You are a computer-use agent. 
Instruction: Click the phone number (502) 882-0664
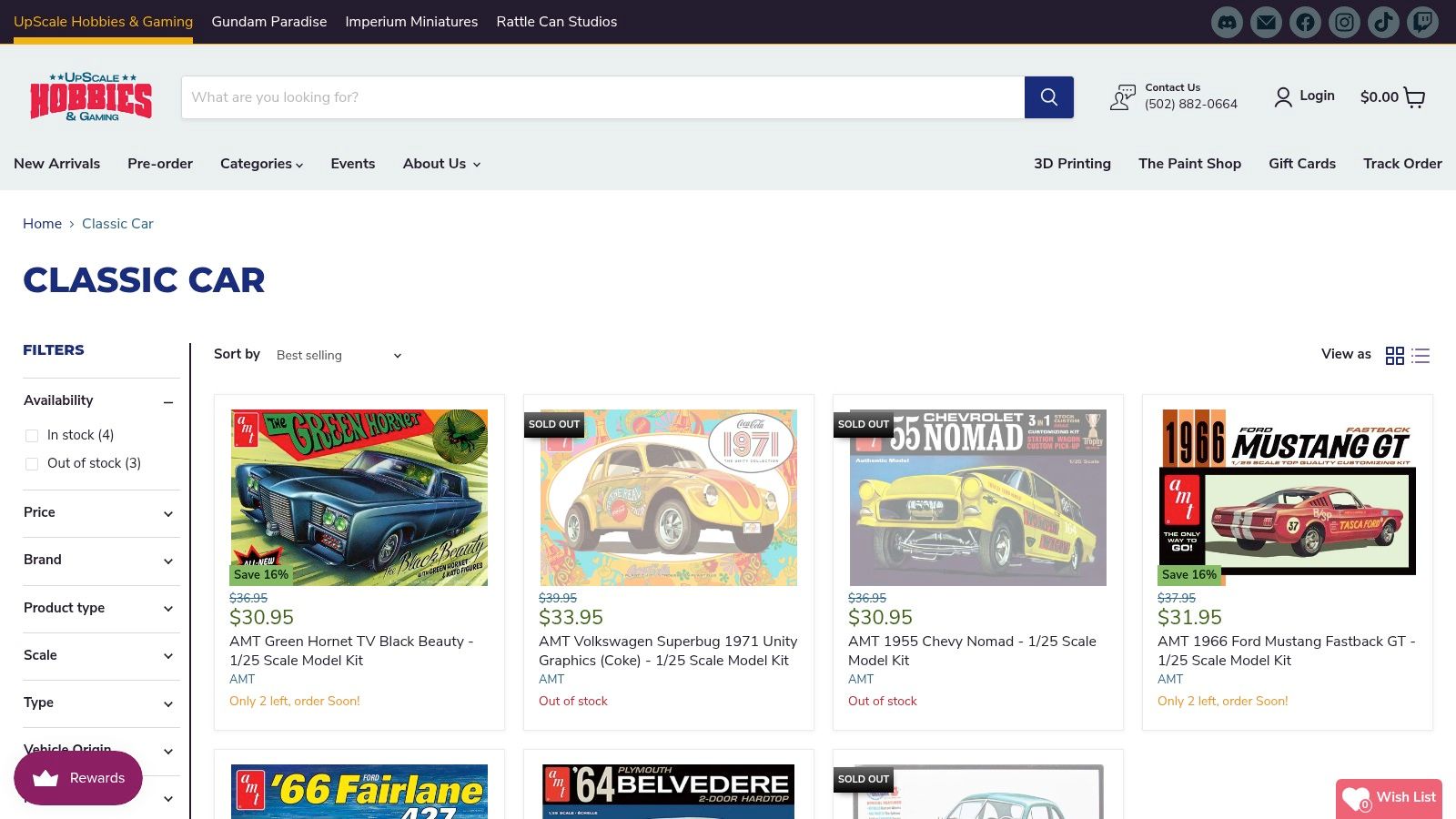(x=1191, y=105)
